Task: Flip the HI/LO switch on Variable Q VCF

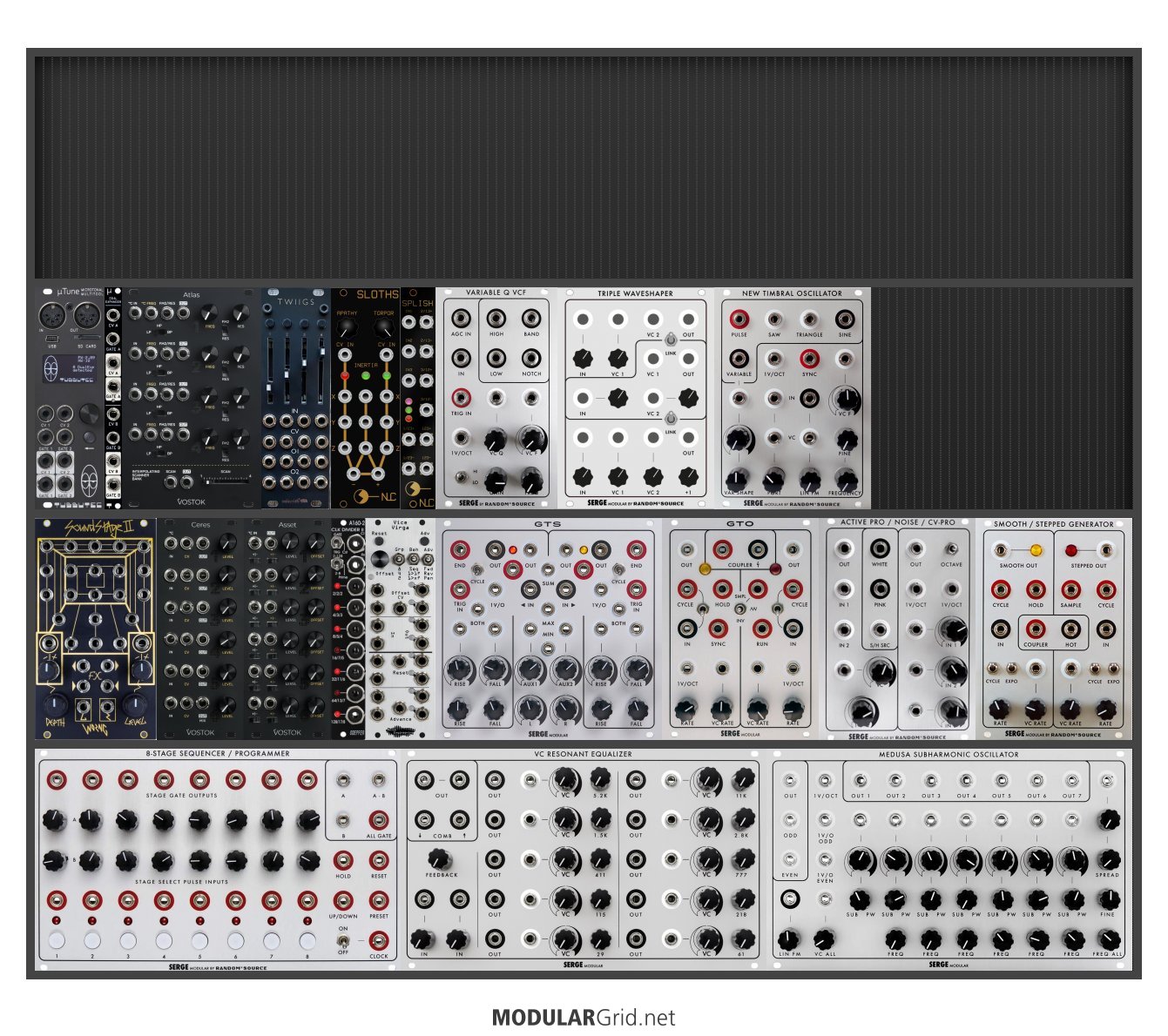Action: point(461,477)
